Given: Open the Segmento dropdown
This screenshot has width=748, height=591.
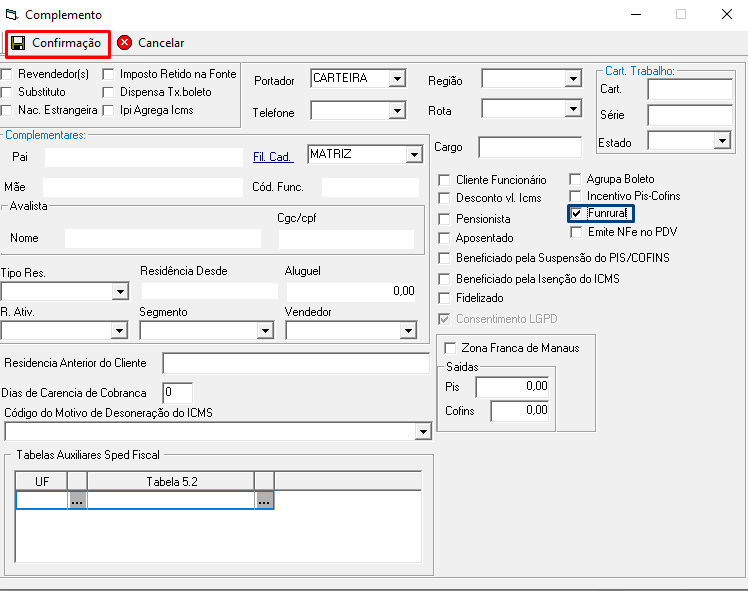Looking at the screenshot, I should tap(265, 330).
